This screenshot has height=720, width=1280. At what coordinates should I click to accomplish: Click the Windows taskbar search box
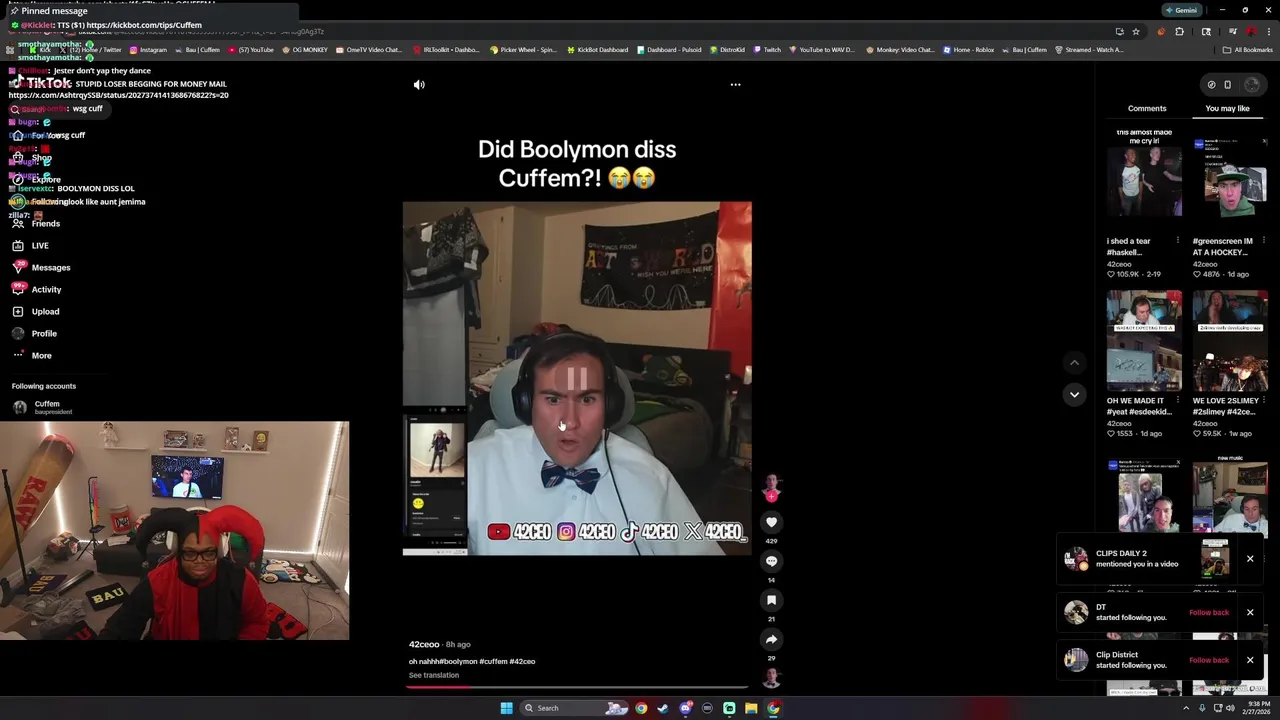click(573, 708)
